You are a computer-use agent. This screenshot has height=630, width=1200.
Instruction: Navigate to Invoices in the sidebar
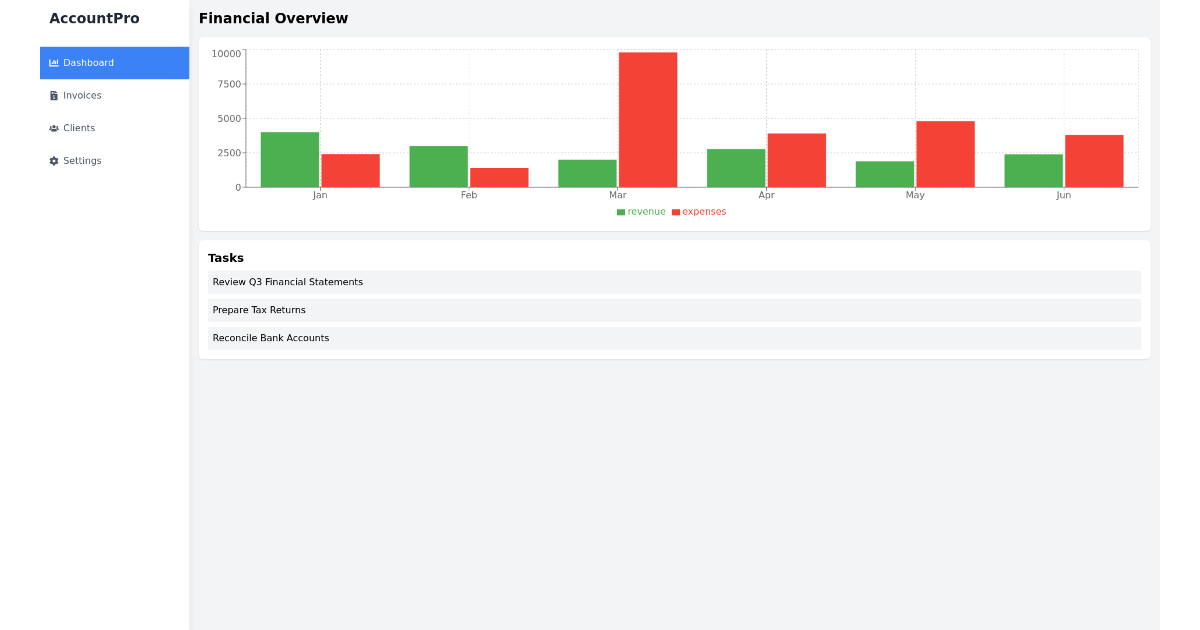[83, 95]
